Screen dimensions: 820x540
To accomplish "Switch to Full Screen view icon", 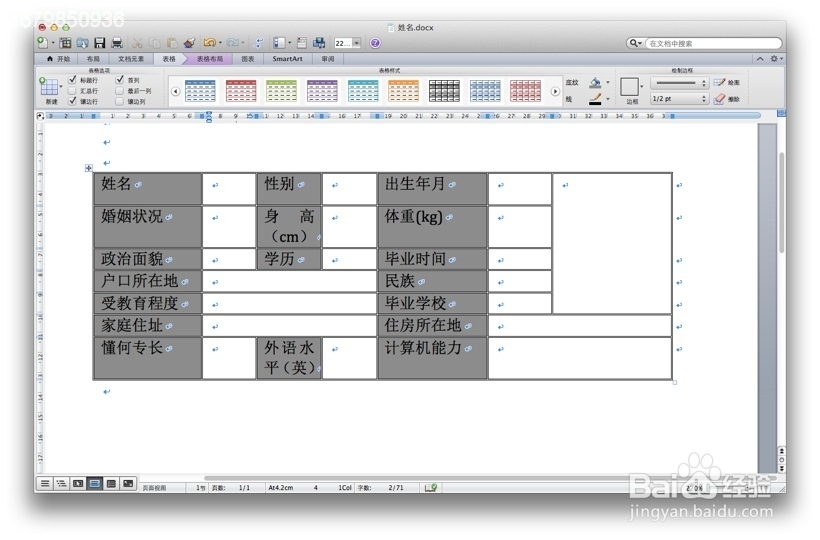I will (x=128, y=484).
